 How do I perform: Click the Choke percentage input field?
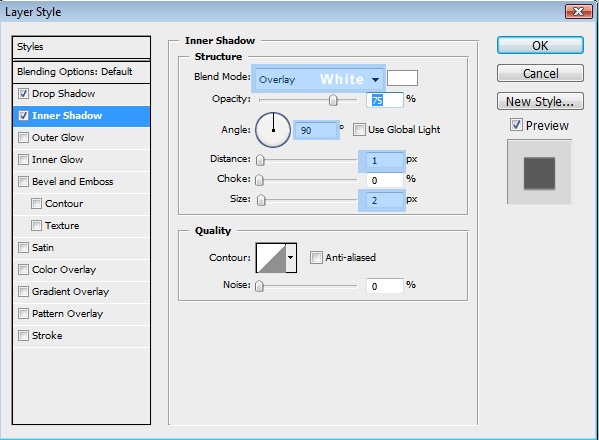pyautogui.click(x=385, y=180)
